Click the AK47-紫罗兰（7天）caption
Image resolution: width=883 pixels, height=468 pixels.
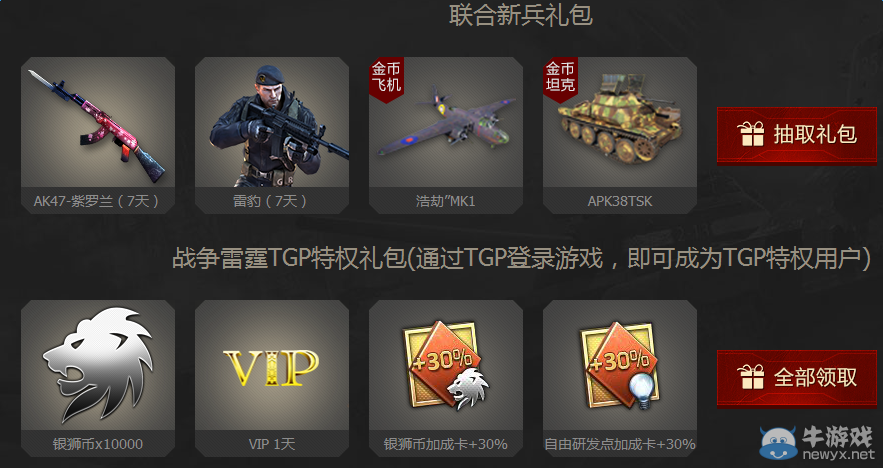click(x=97, y=201)
